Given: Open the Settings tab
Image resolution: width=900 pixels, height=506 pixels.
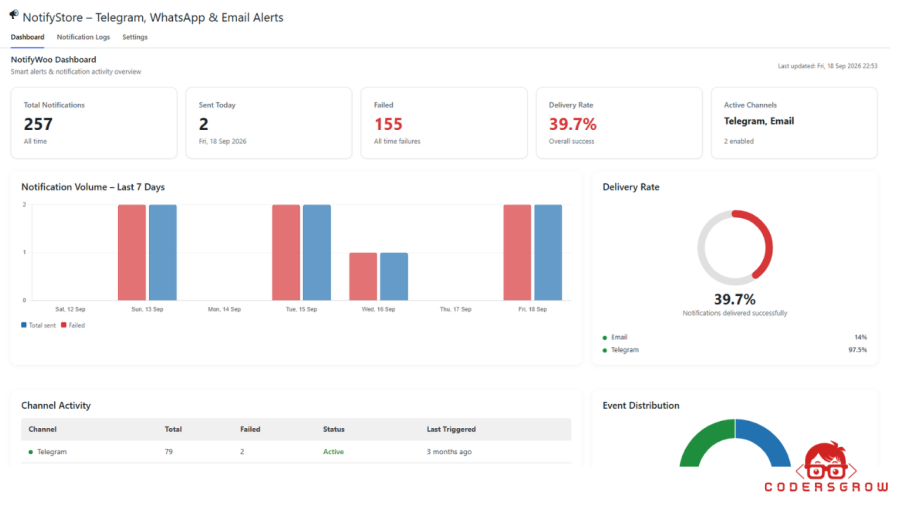Looking at the screenshot, I should pos(135,37).
